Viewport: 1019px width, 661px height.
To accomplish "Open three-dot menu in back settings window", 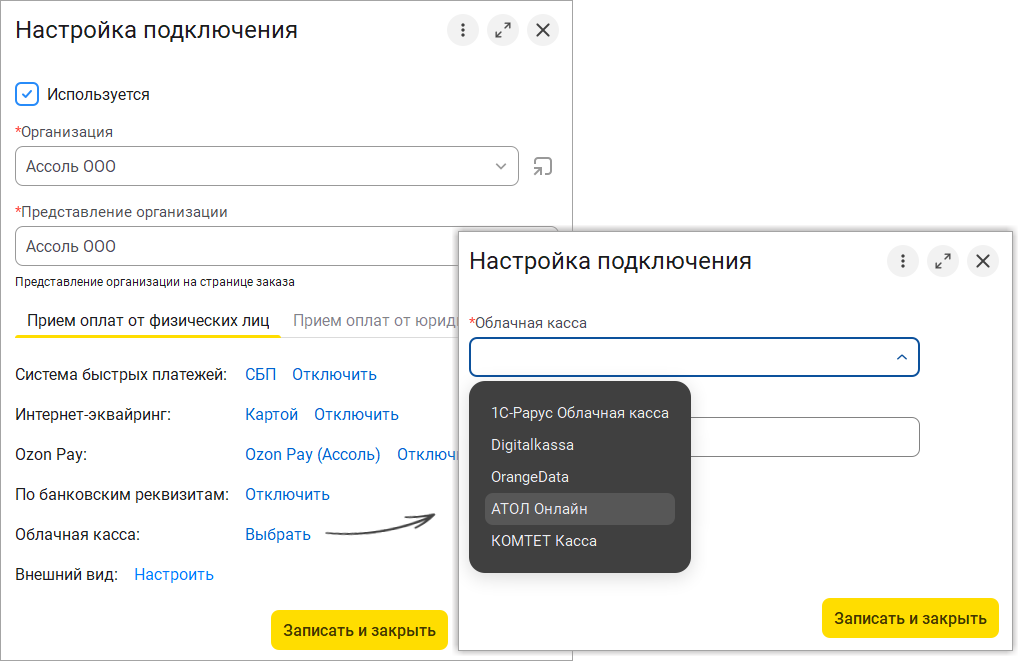I will [463, 30].
